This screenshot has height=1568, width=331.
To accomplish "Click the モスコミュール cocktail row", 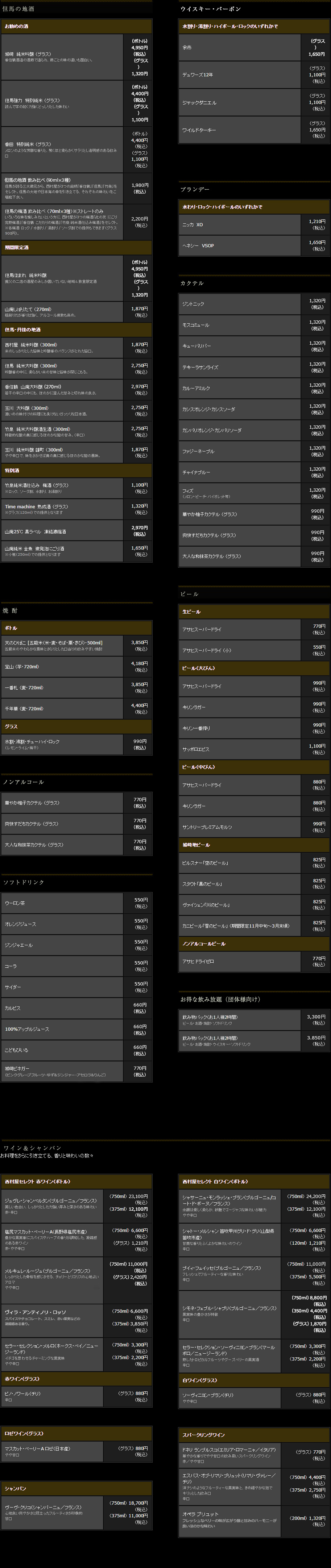I will coord(254,325).
